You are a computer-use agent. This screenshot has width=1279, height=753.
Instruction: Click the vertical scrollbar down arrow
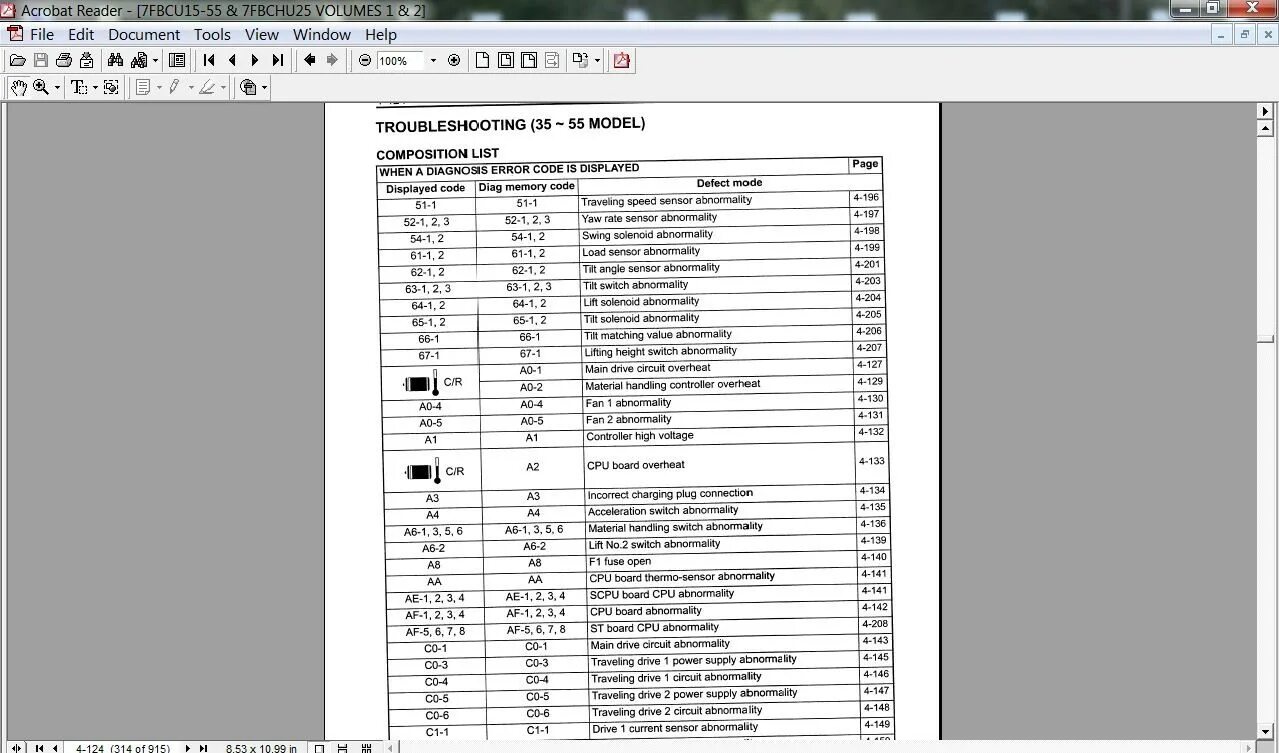(x=1265, y=731)
